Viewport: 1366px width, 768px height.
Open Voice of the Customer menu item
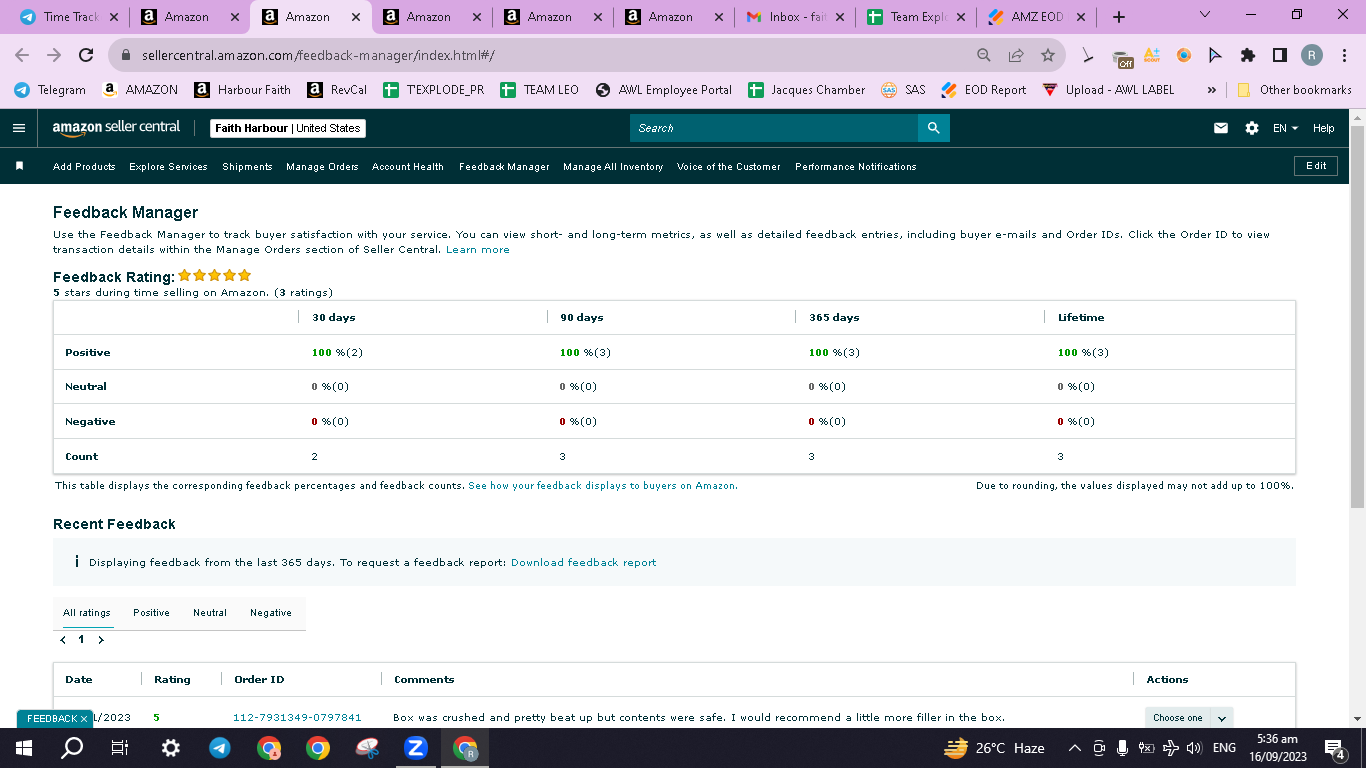pos(729,167)
